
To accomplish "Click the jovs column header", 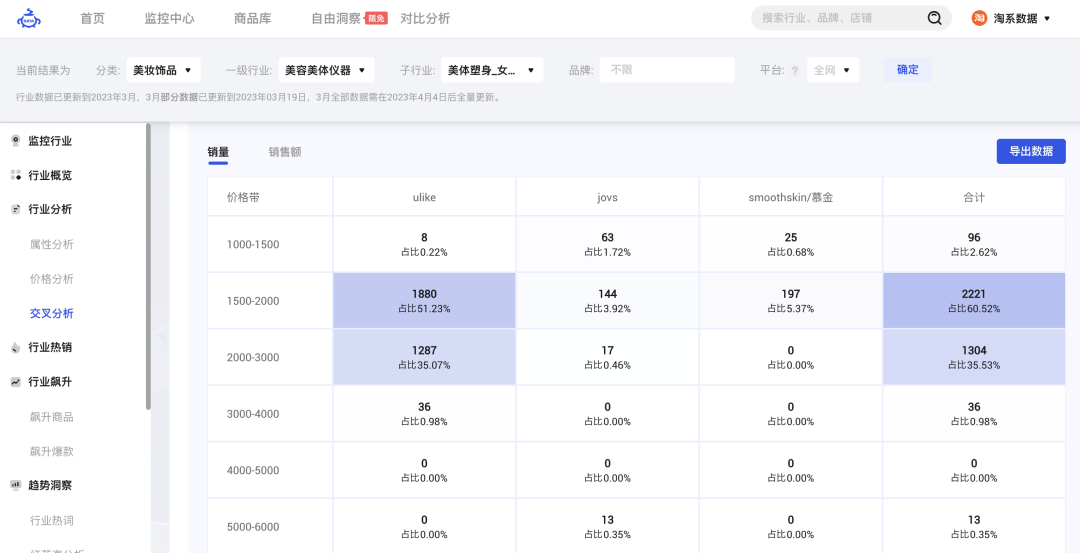I will click(x=608, y=197).
